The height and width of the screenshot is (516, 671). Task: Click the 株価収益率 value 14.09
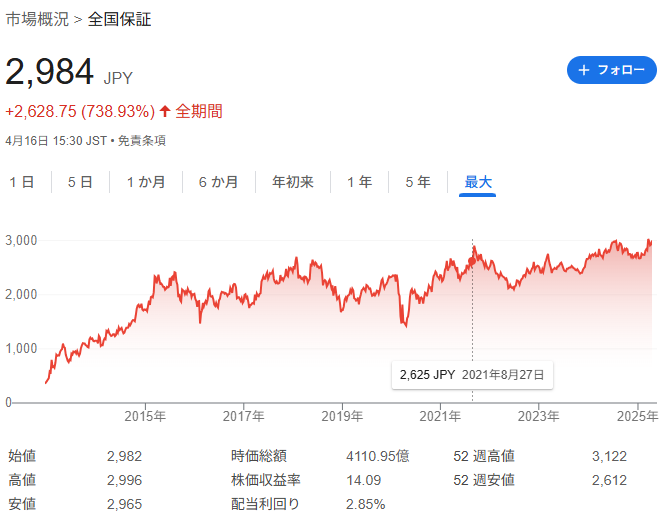[x=363, y=480]
